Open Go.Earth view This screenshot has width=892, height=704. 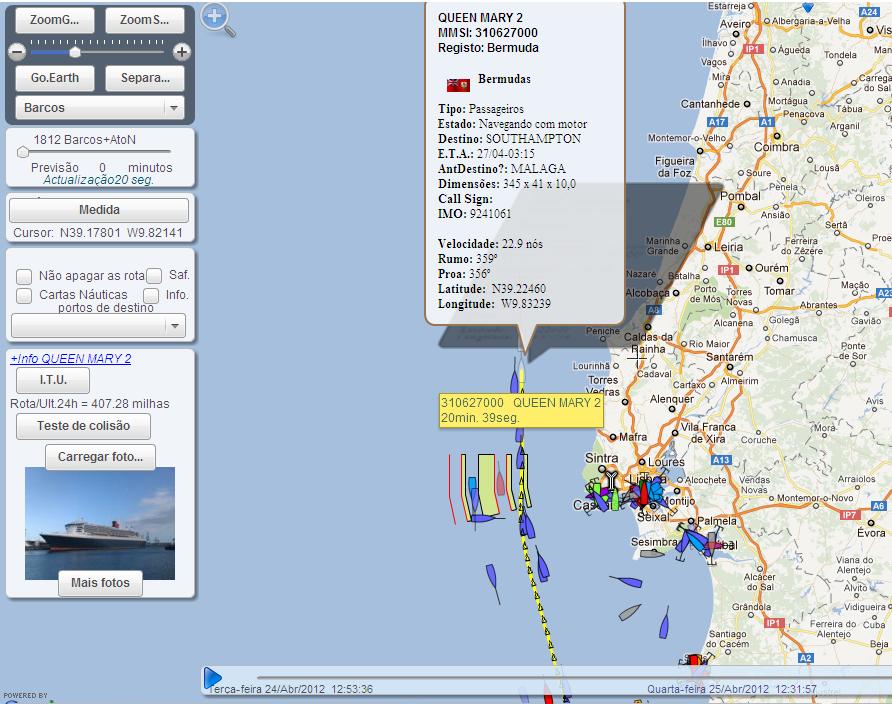pos(55,78)
